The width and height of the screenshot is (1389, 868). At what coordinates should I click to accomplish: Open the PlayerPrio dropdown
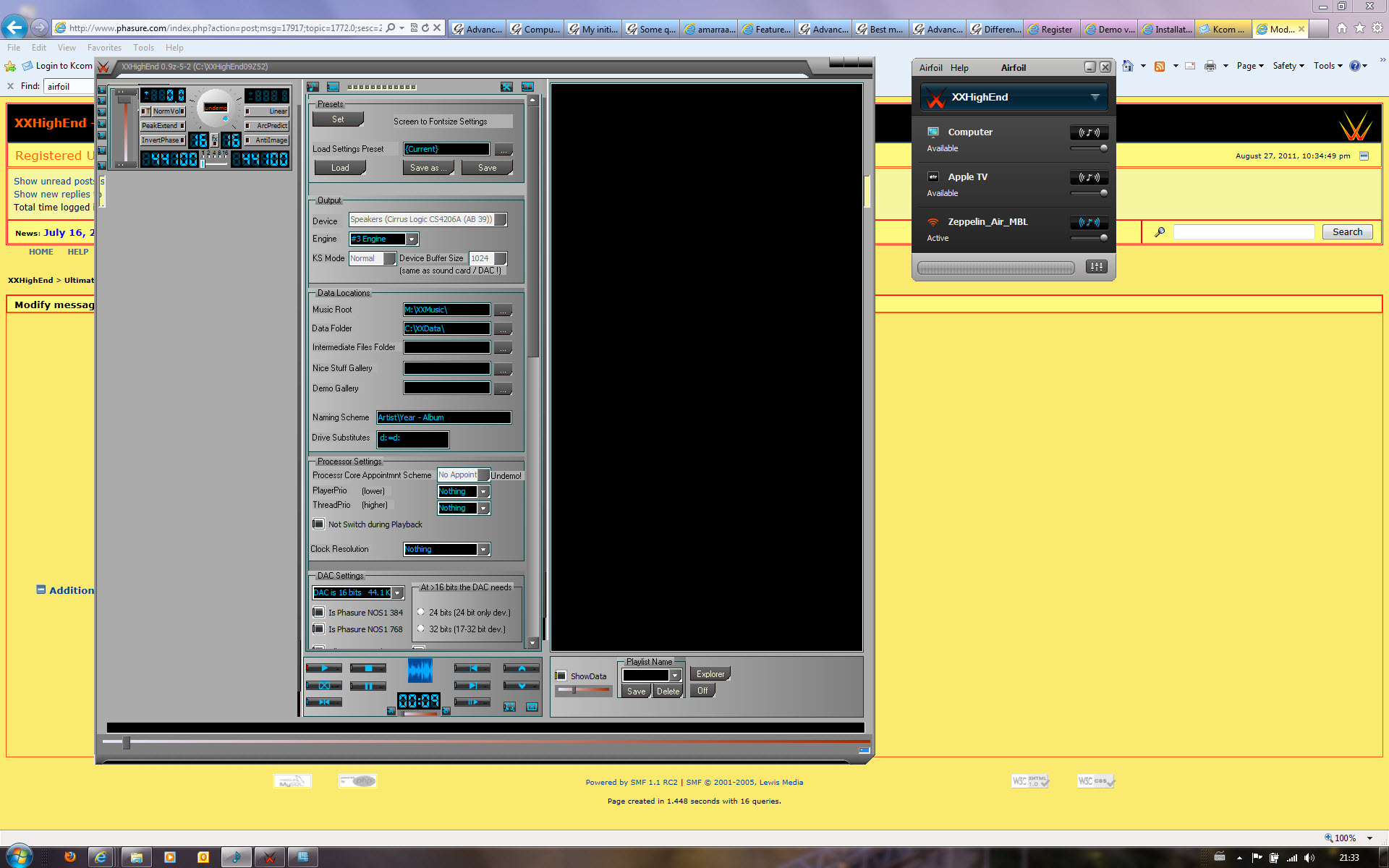pyautogui.click(x=484, y=492)
